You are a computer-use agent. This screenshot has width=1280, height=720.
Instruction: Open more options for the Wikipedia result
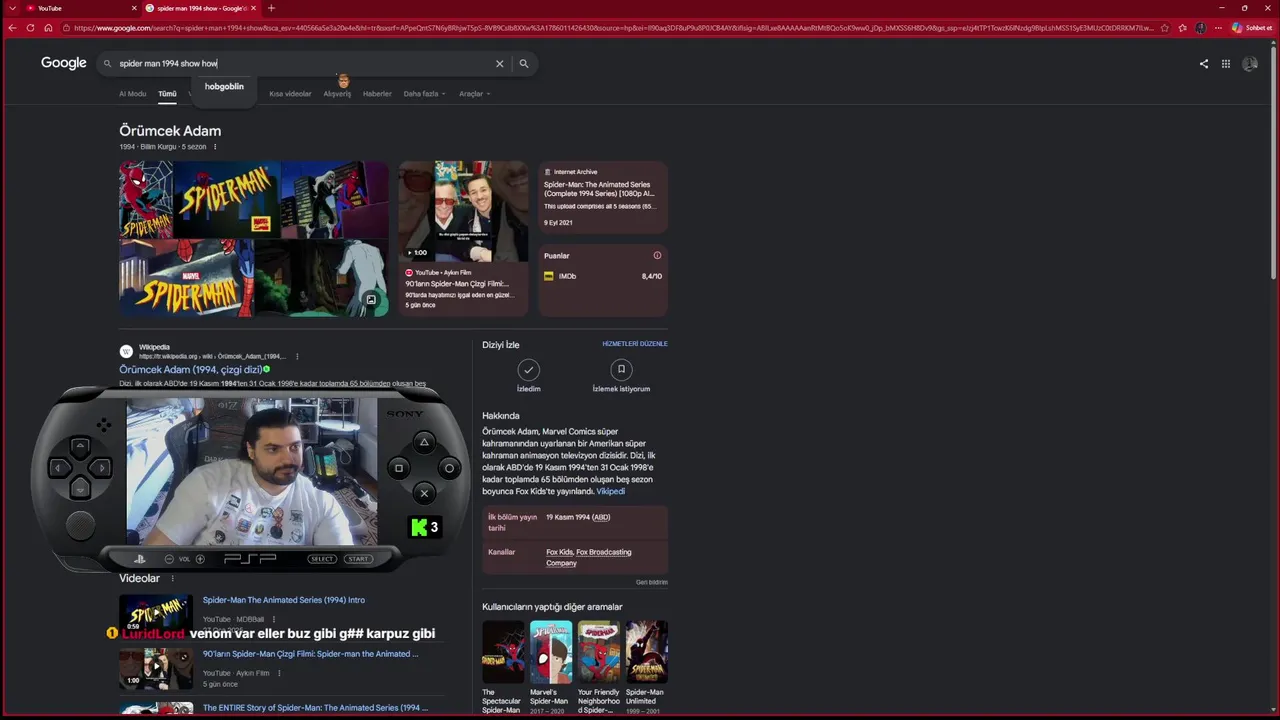297,356
